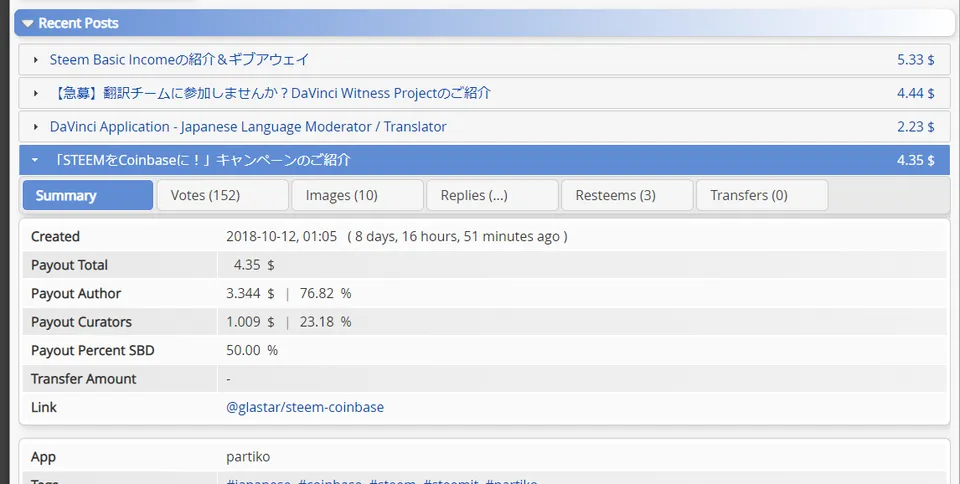The height and width of the screenshot is (484, 960).
Task: Click the Transfer Amount label
Action: pyautogui.click(x=83, y=379)
